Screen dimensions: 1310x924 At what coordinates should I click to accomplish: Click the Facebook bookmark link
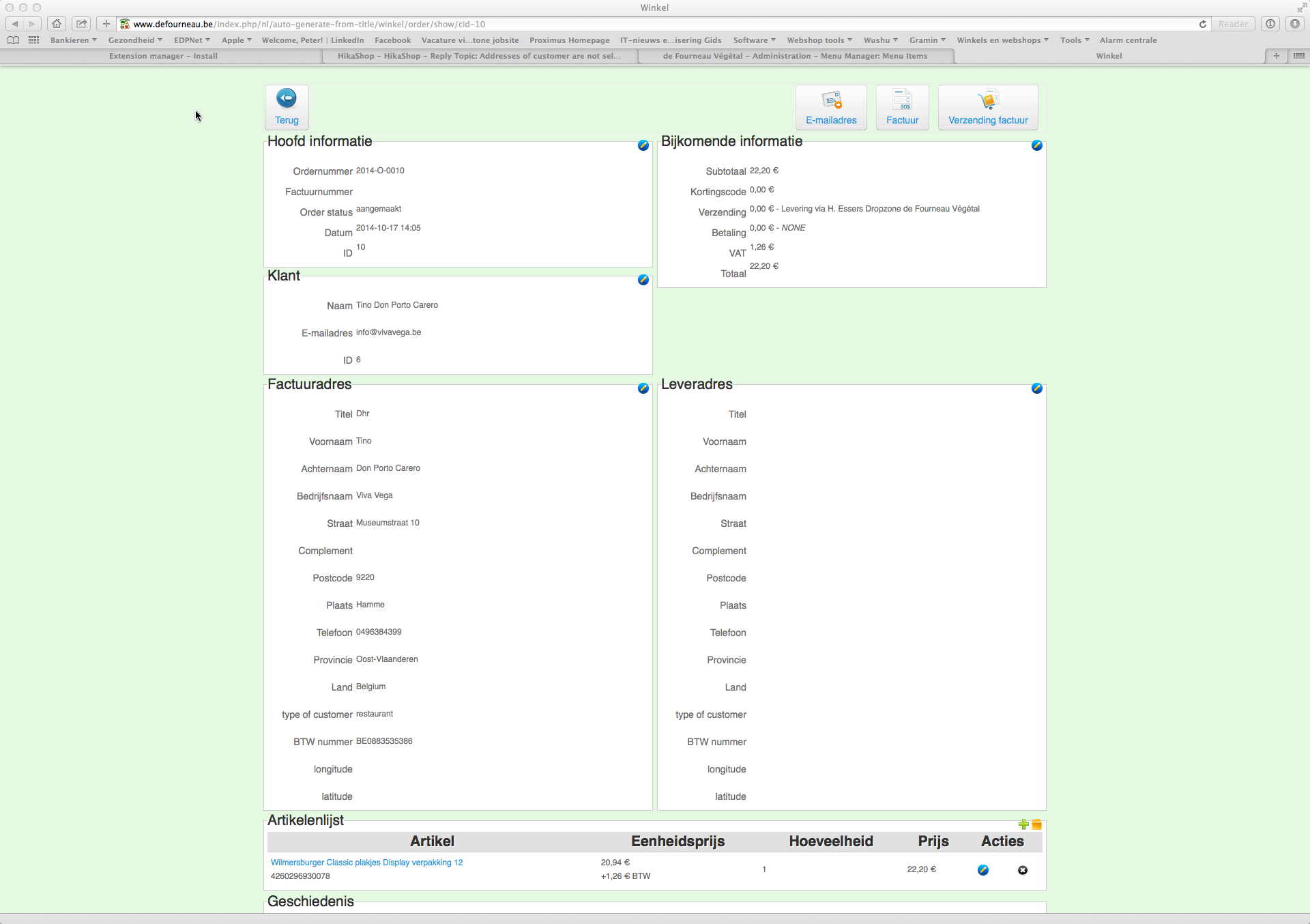pos(392,40)
